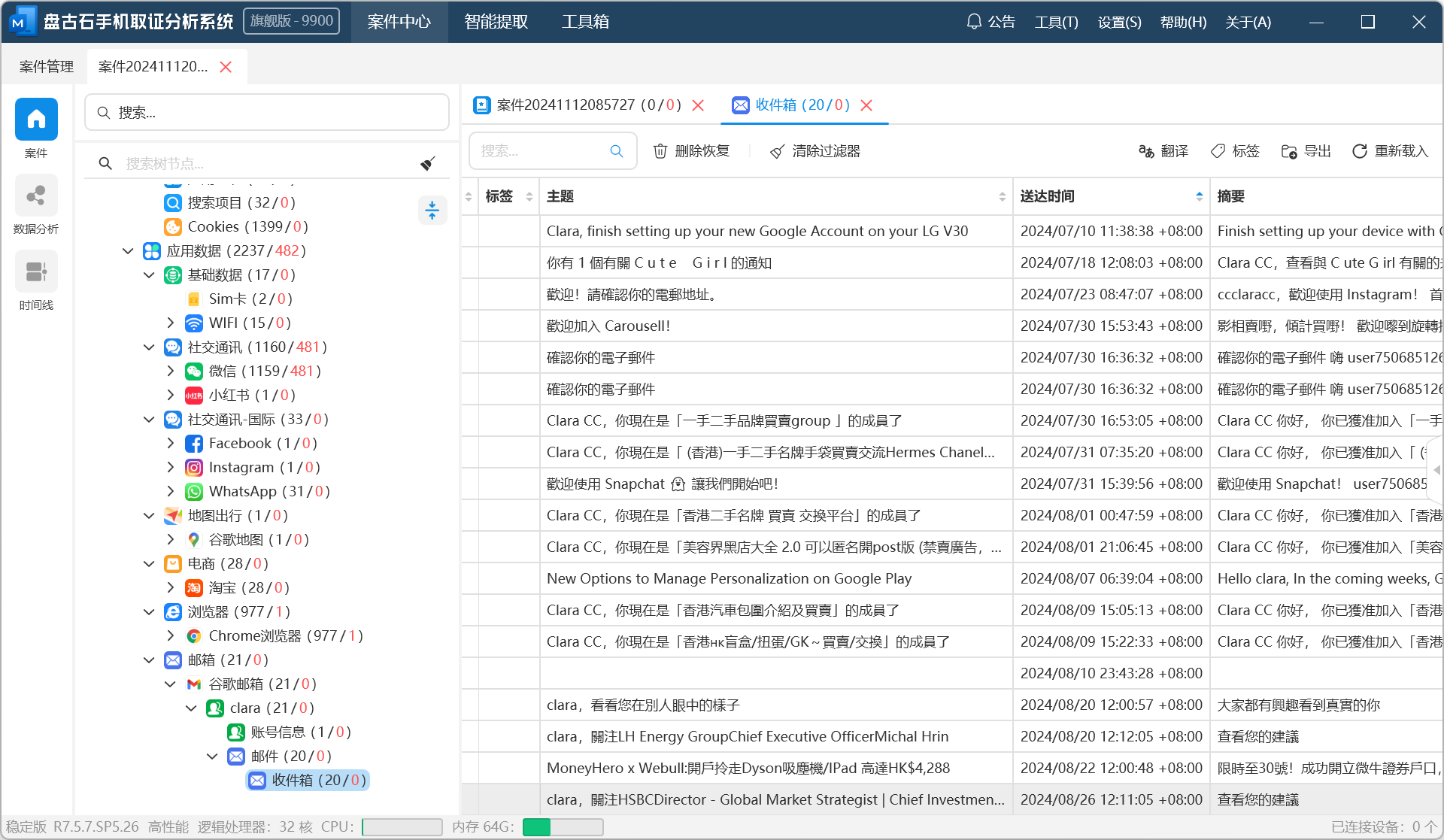Open the 关于(A) menu

[1248, 22]
